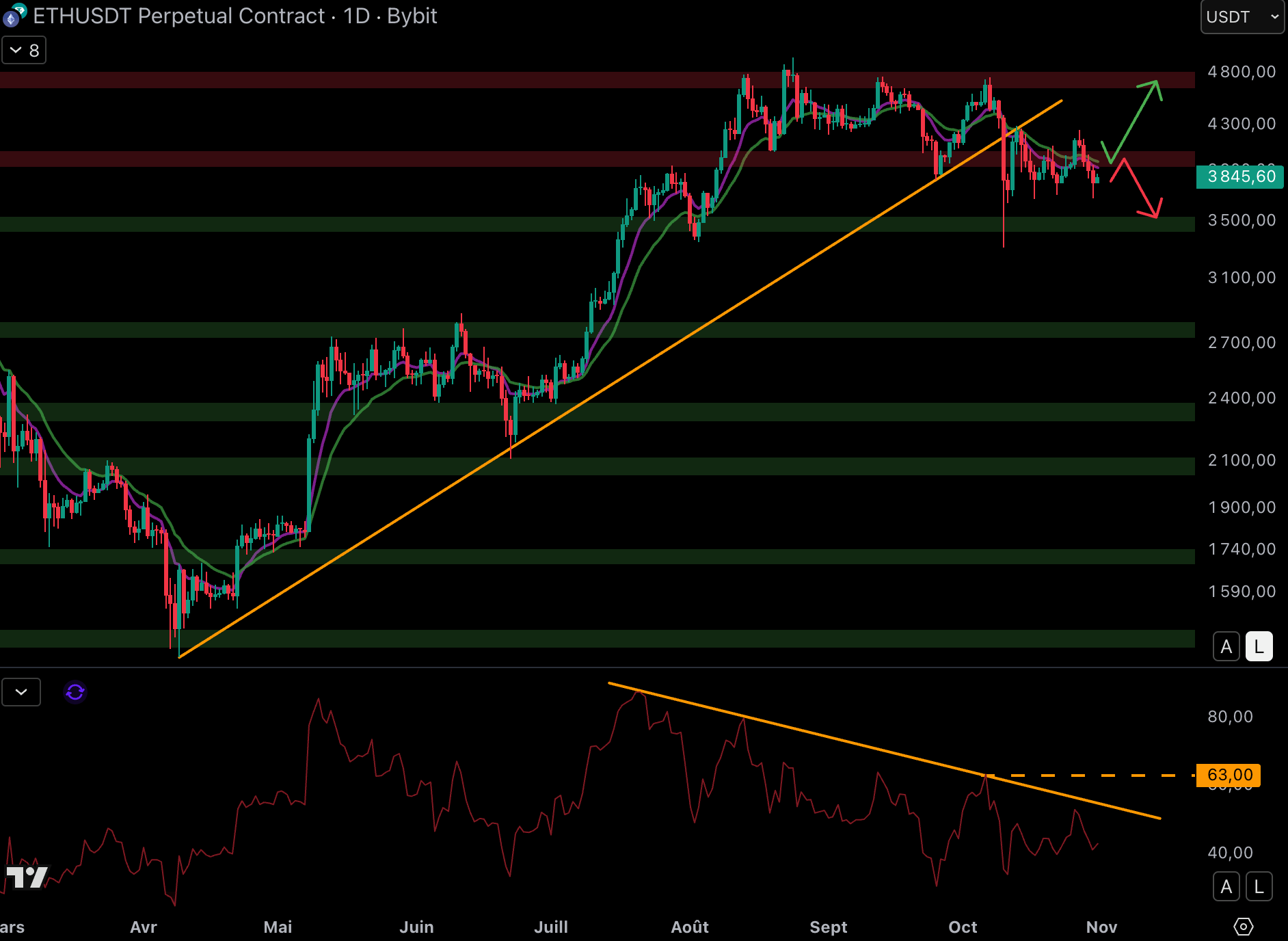This screenshot has height=941, width=1288.
Task: Click the Sept label on time axis
Action: coord(828,927)
